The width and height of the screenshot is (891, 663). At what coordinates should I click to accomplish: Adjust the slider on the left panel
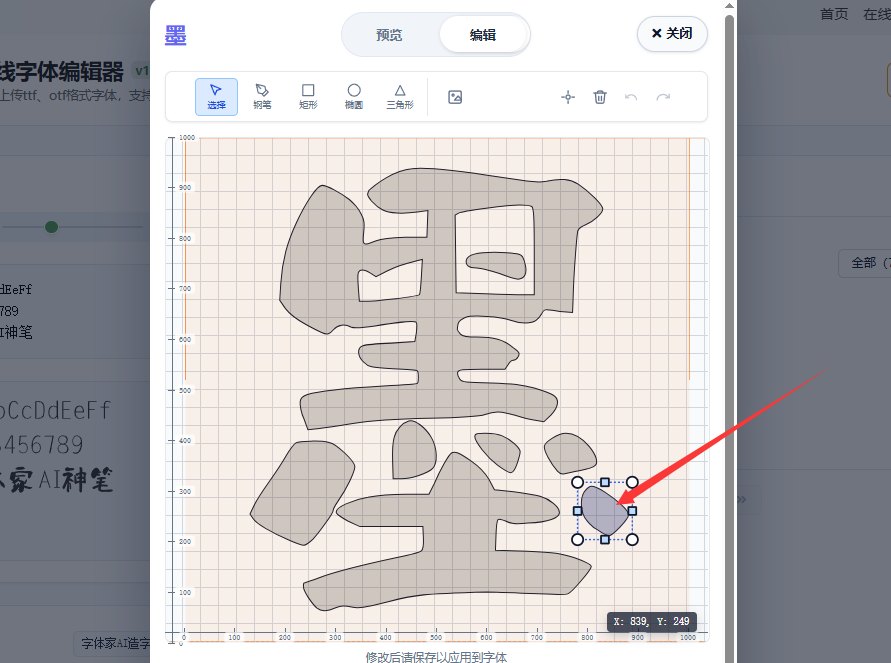(51, 227)
